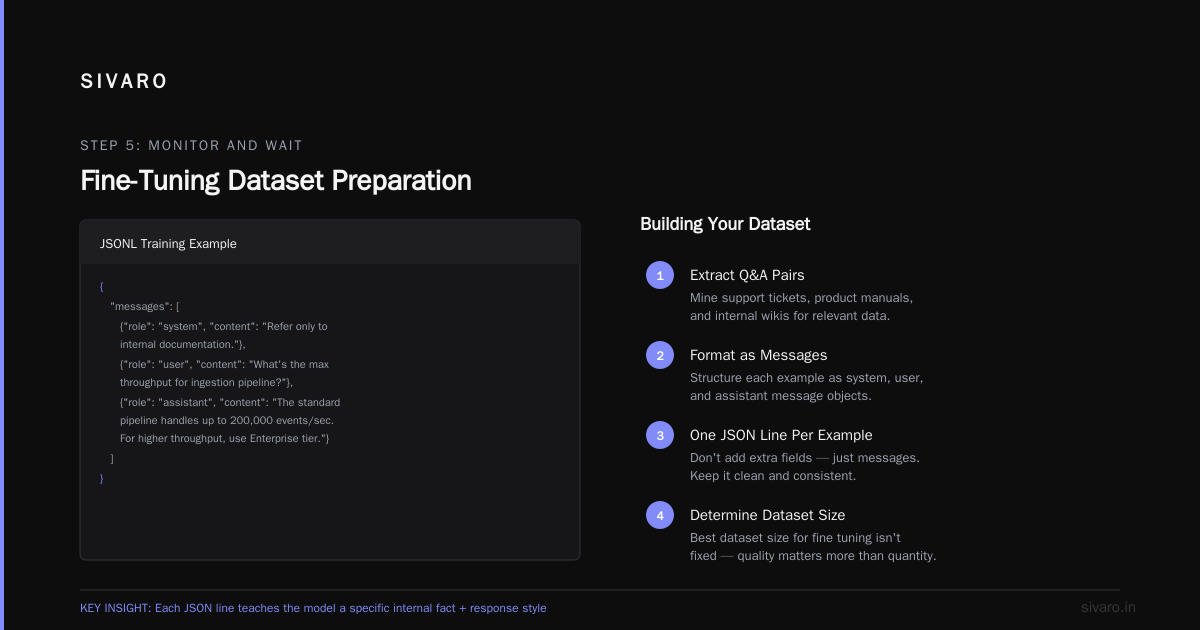The width and height of the screenshot is (1200, 630).
Task: Select One JSON Line Per Example heading
Action: coord(781,435)
